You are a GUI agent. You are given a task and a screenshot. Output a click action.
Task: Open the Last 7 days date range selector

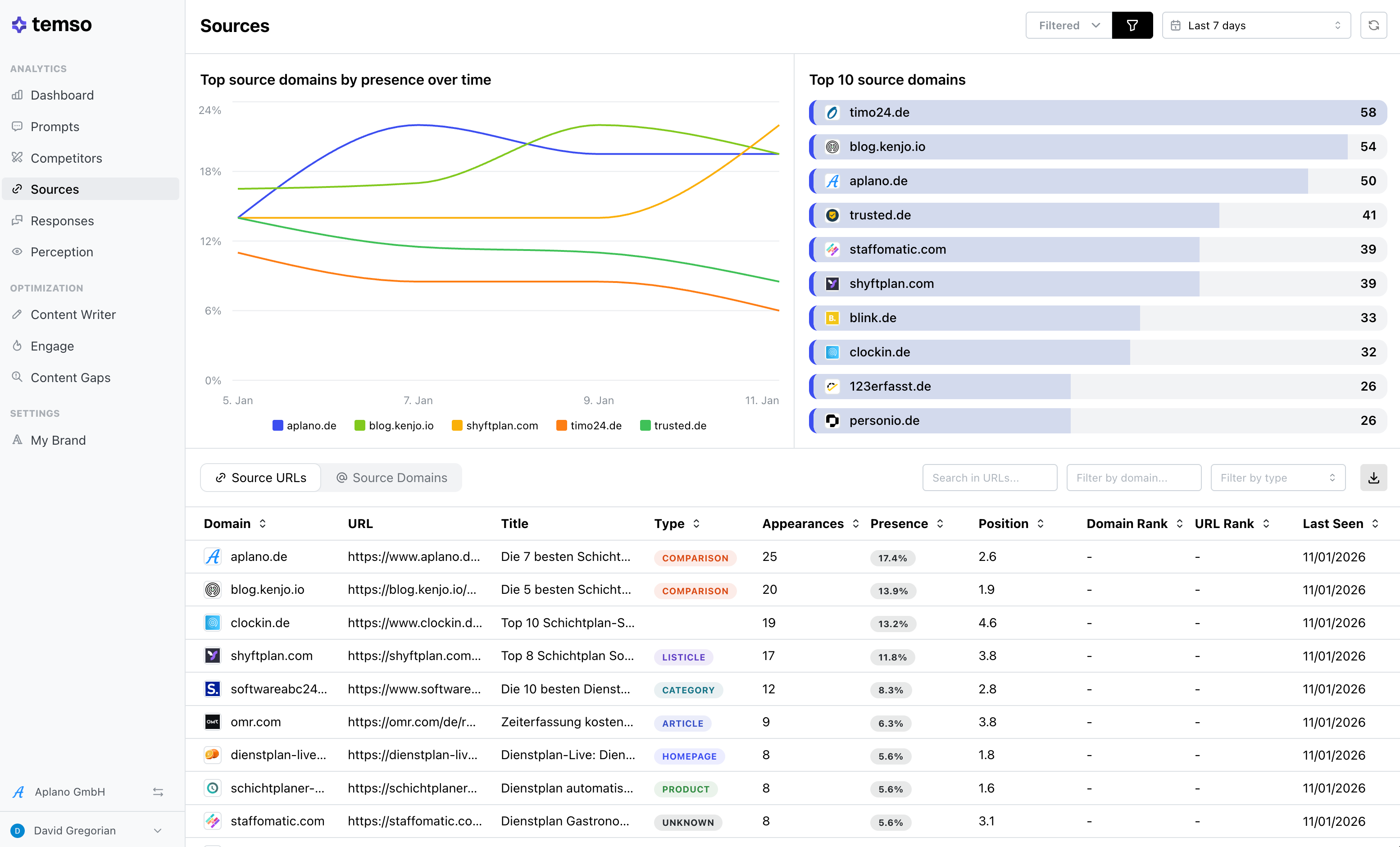1256,26
